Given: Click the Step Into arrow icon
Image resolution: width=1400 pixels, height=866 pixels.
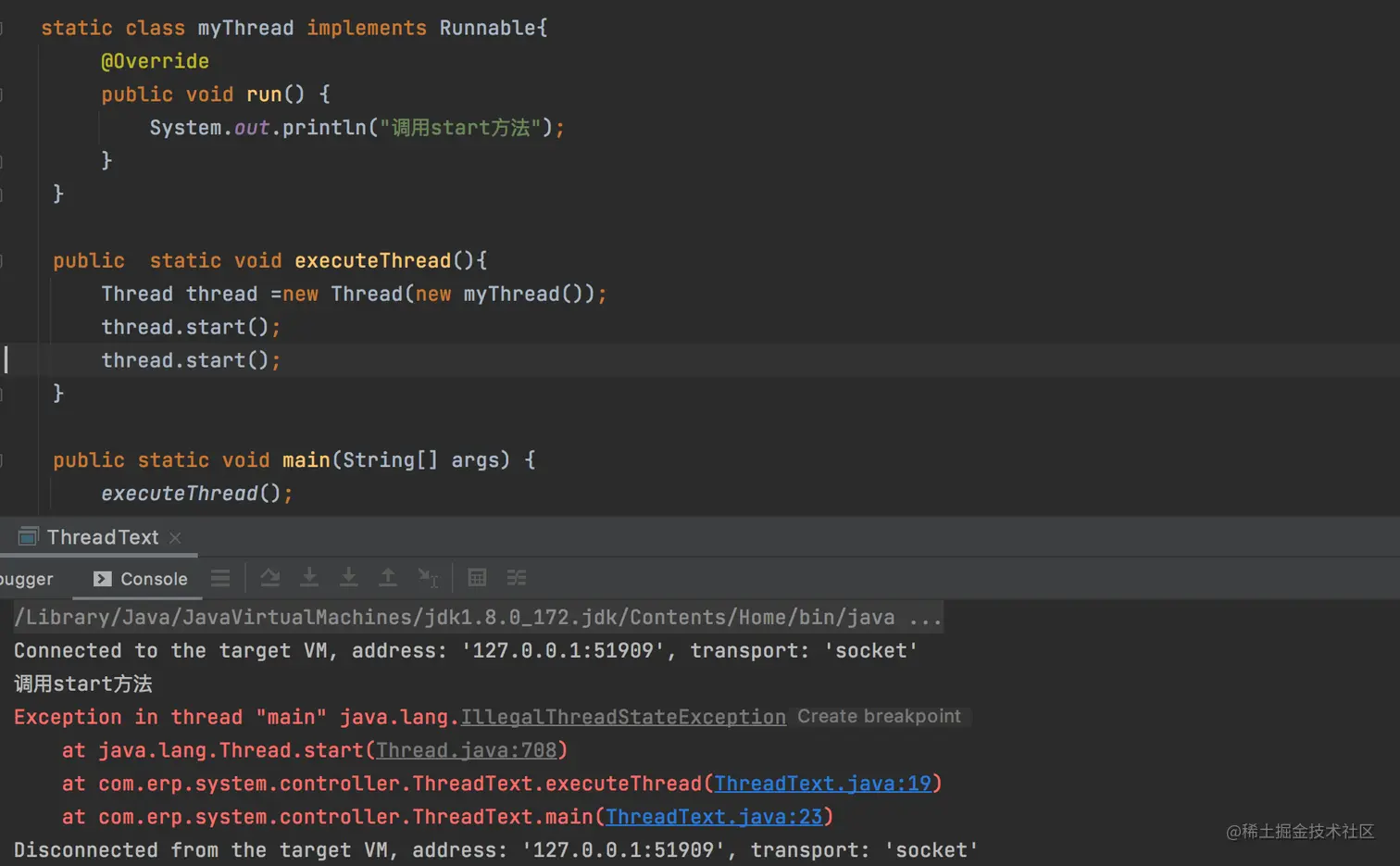Looking at the screenshot, I should tap(309, 578).
